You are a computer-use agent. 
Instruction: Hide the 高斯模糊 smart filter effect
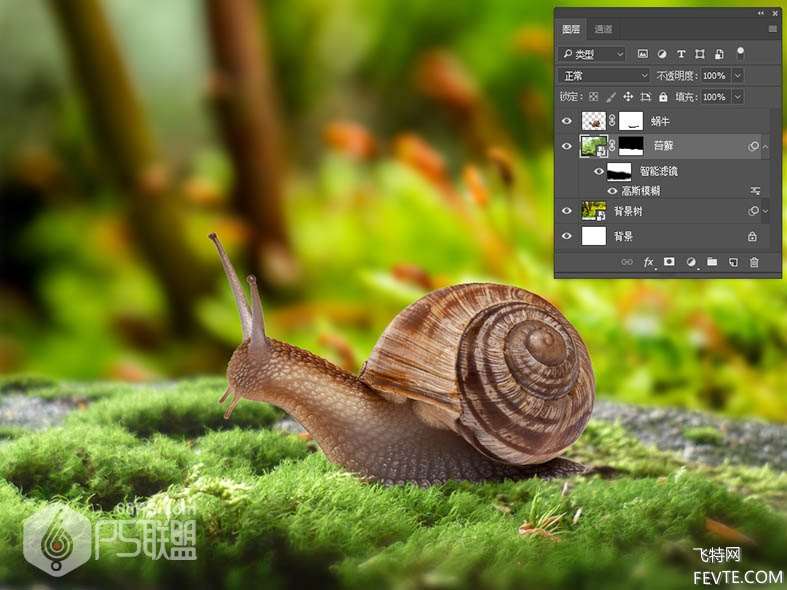click(x=612, y=190)
